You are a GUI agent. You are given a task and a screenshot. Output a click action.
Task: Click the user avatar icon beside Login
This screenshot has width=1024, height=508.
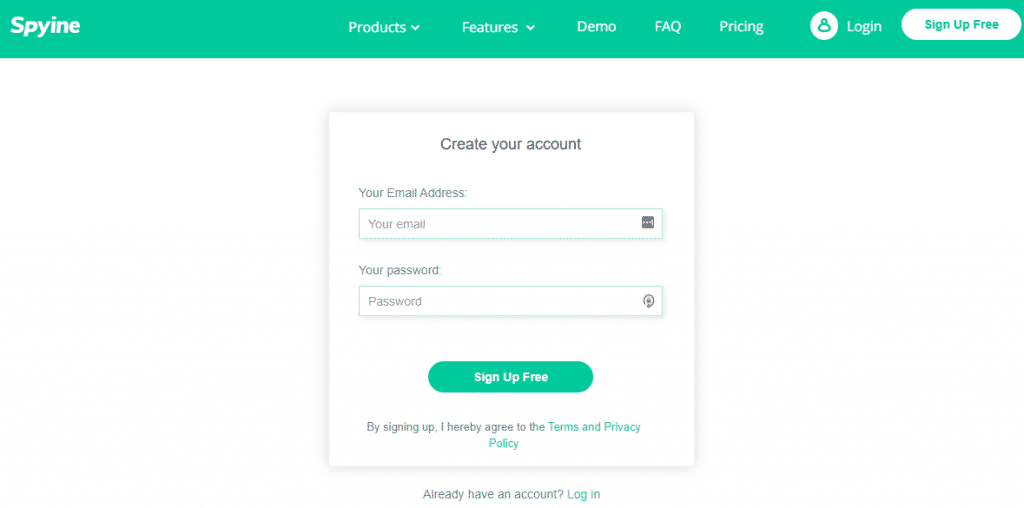[x=822, y=26]
